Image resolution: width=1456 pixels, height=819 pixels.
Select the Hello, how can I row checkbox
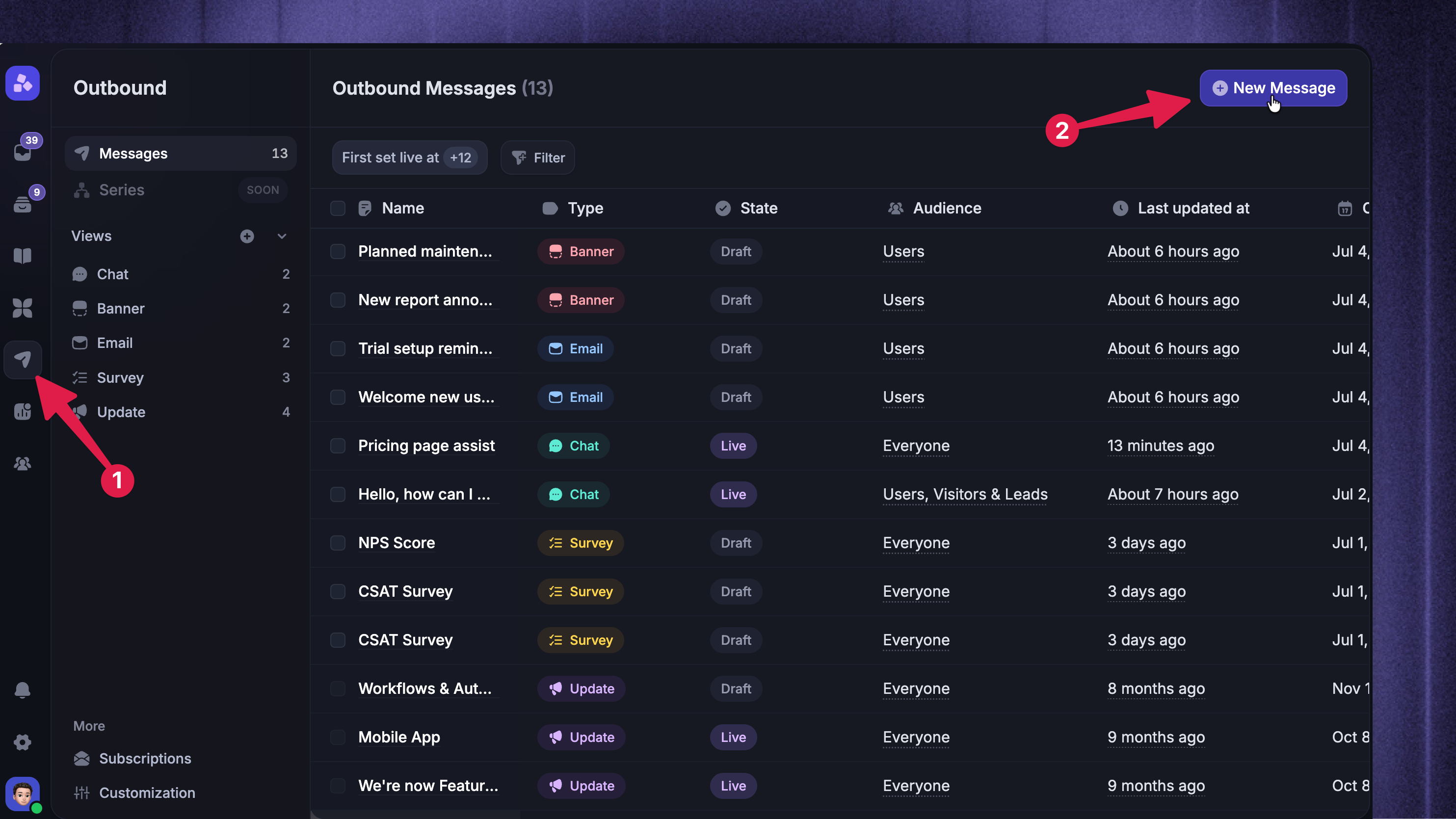pos(338,495)
